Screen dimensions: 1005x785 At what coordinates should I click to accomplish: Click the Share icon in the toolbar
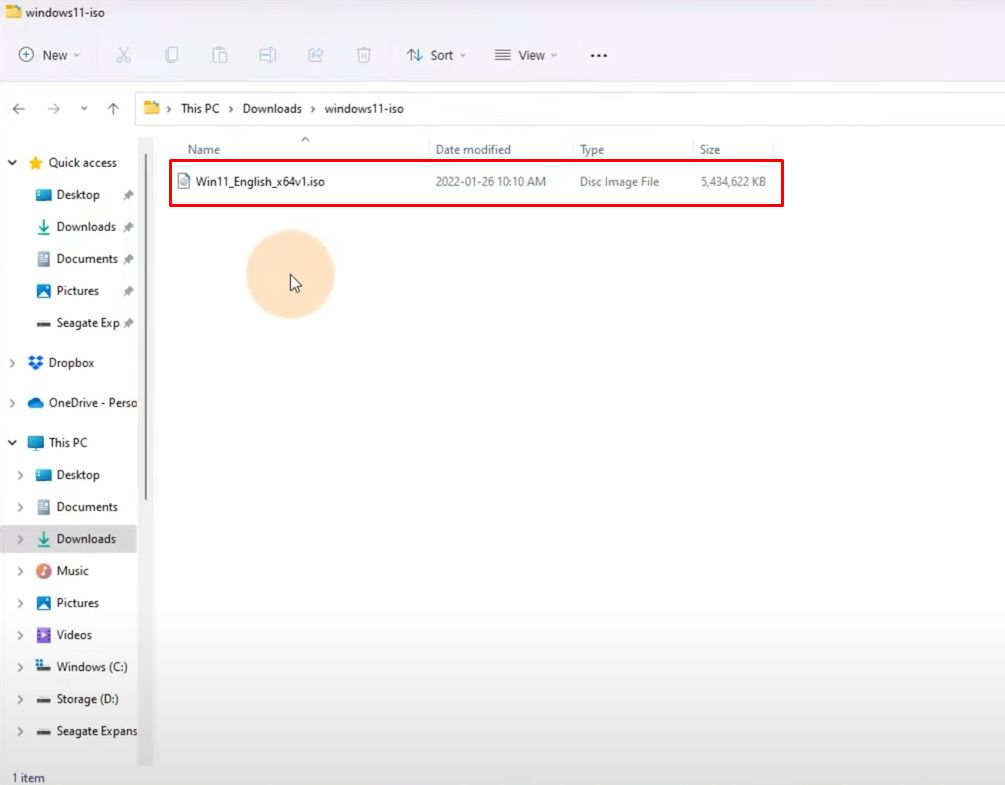coord(316,55)
